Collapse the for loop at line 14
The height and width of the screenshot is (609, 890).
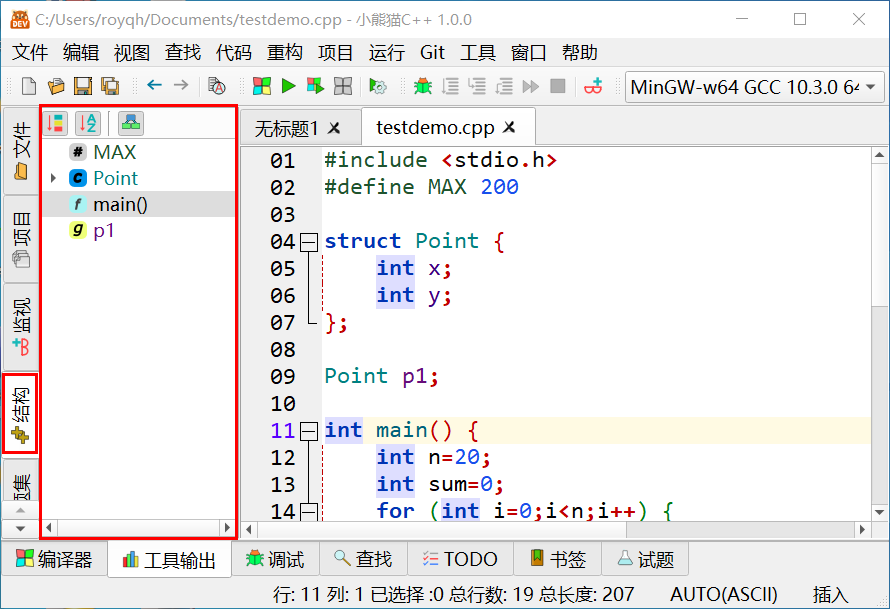pos(309,512)
